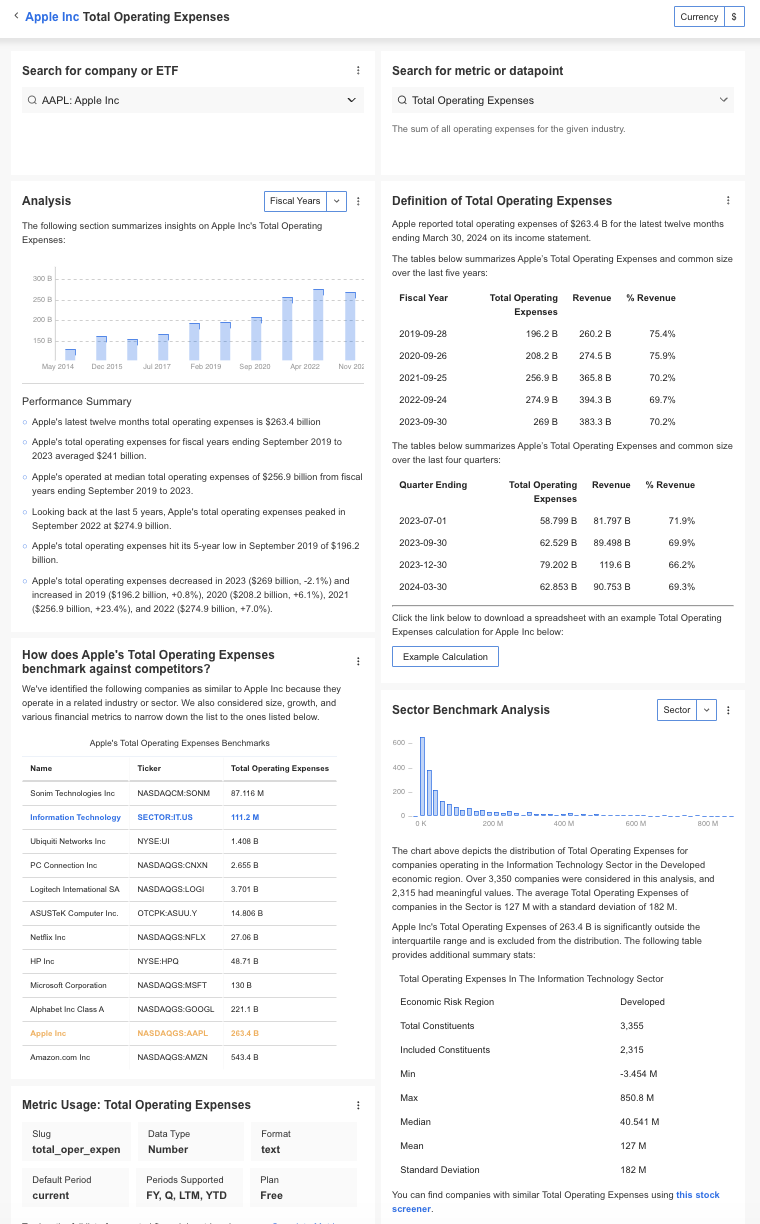Image resolution: width=760 pixels, height=1224 pixels.
Task: Click the tallest bar in the analysis chart
Action: pyautogui.click(x=318, y=325)
